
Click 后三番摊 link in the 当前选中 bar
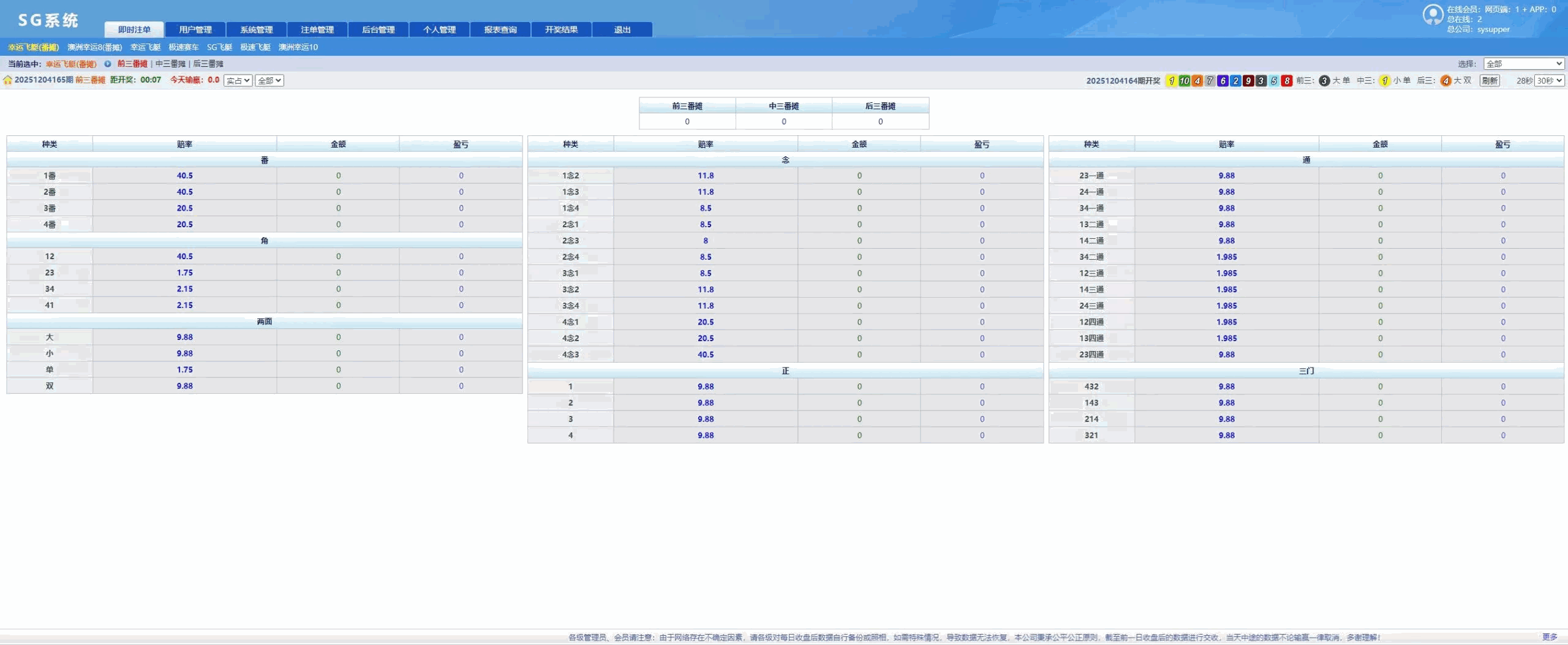[x=208, y=64]
